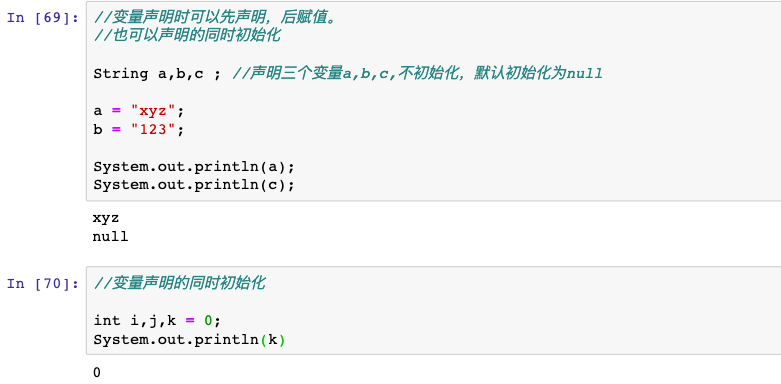Click the System.out.println(a) line

click(x=194, y=166)
